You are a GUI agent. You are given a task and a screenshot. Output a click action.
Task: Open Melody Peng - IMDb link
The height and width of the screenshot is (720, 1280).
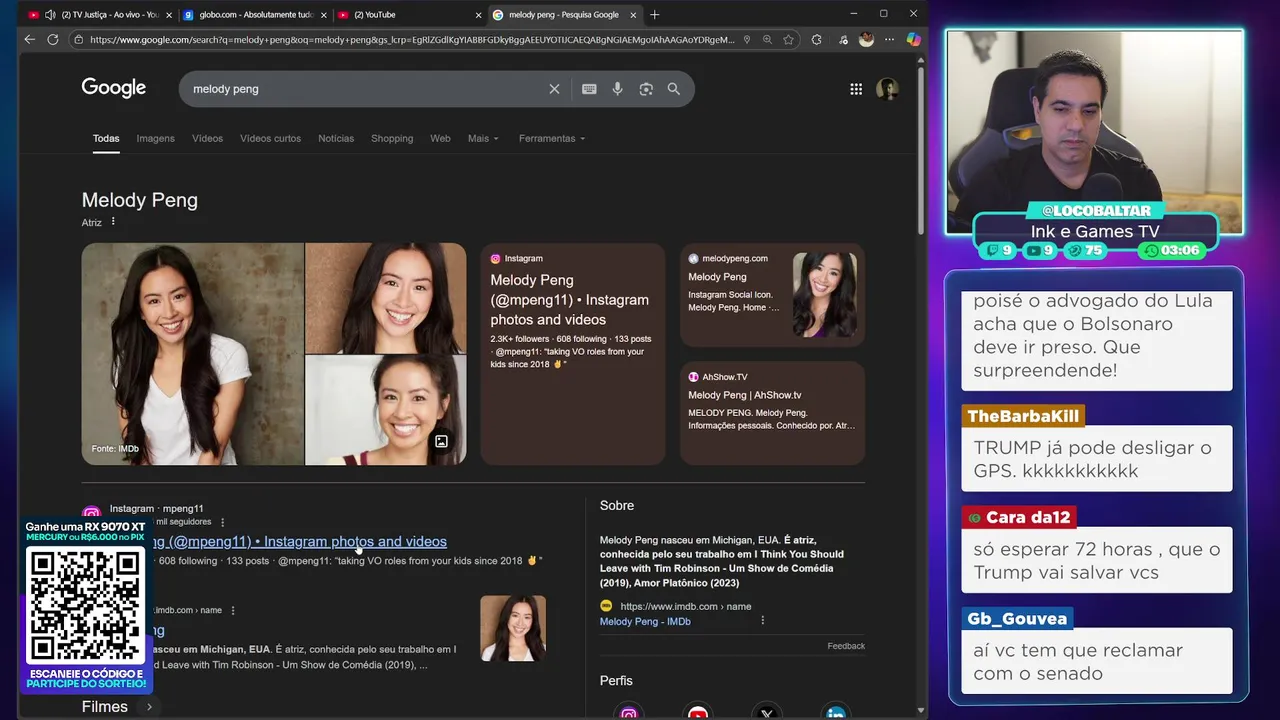[x=645, y=621]
